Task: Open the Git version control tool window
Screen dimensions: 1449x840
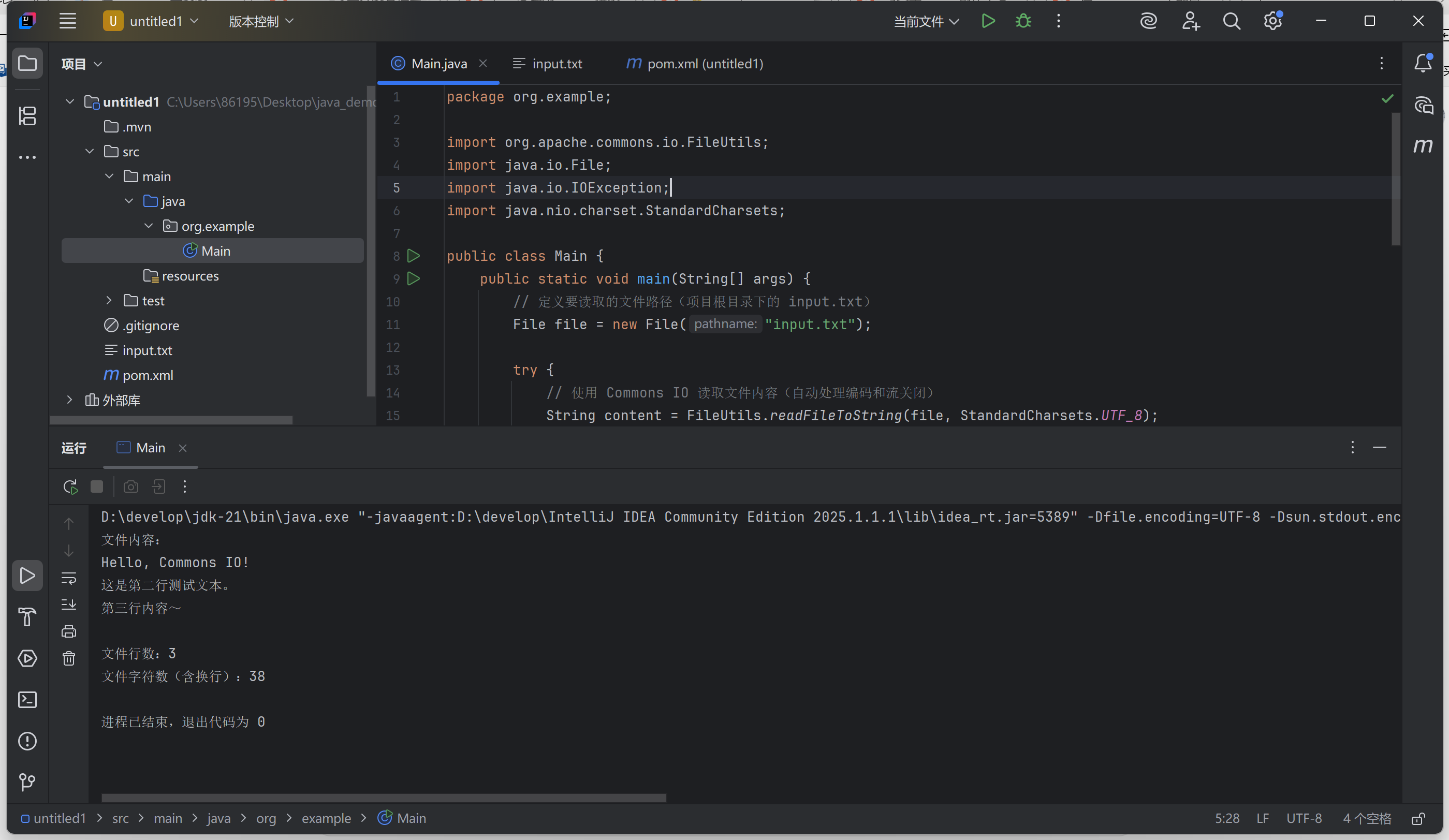Action: coord(27,782)
